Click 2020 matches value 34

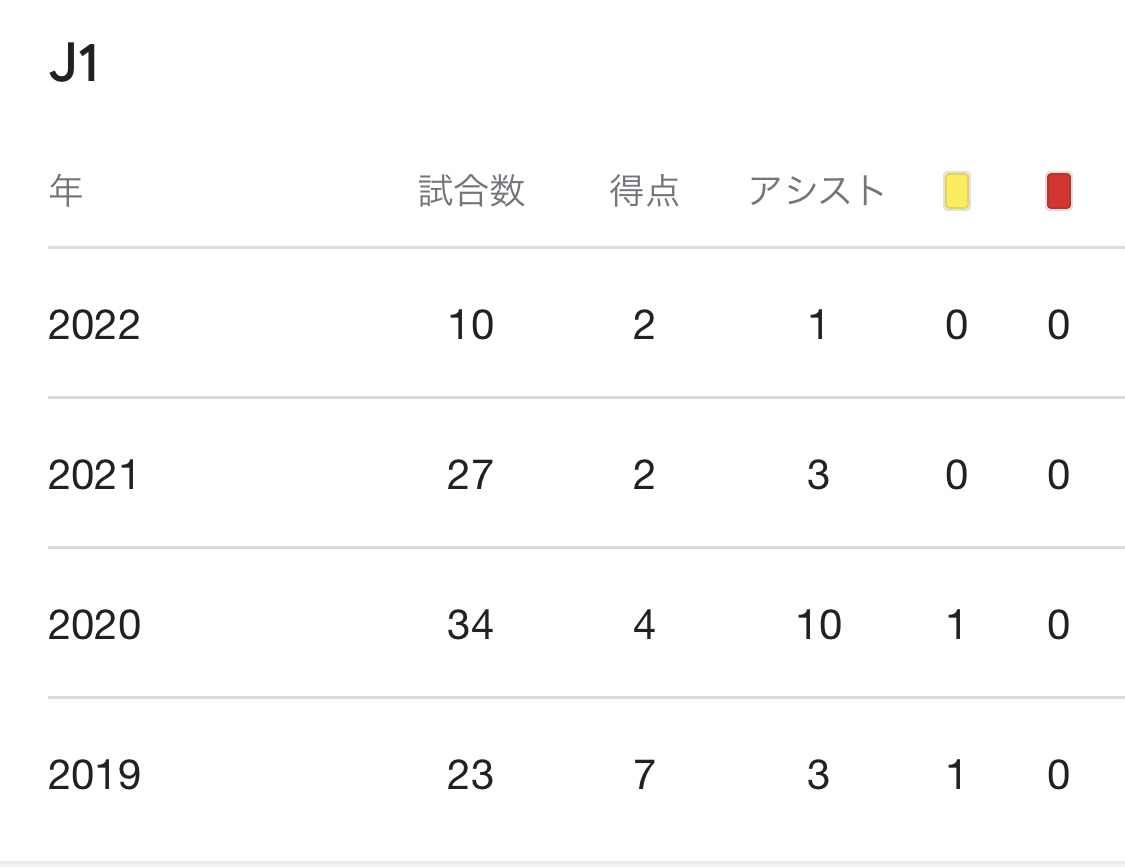[x=470, y=624]
